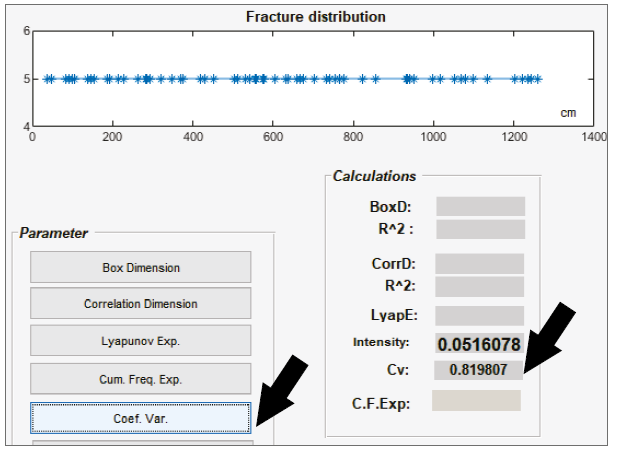Click the Calculations panel heading
This screenshot has width=618, height=452.
(x=374, y=176)
